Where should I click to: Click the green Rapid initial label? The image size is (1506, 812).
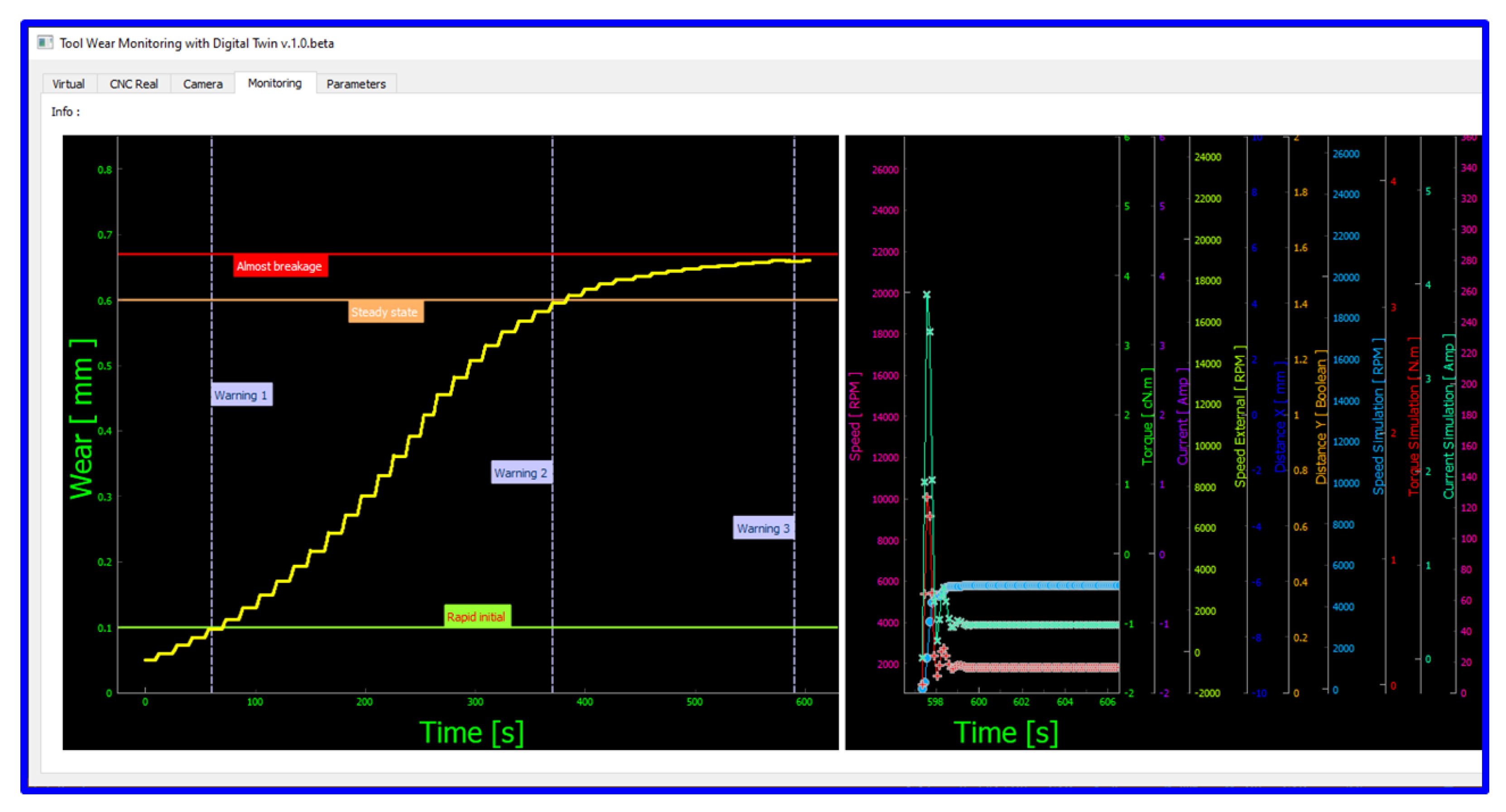(476, 617)
